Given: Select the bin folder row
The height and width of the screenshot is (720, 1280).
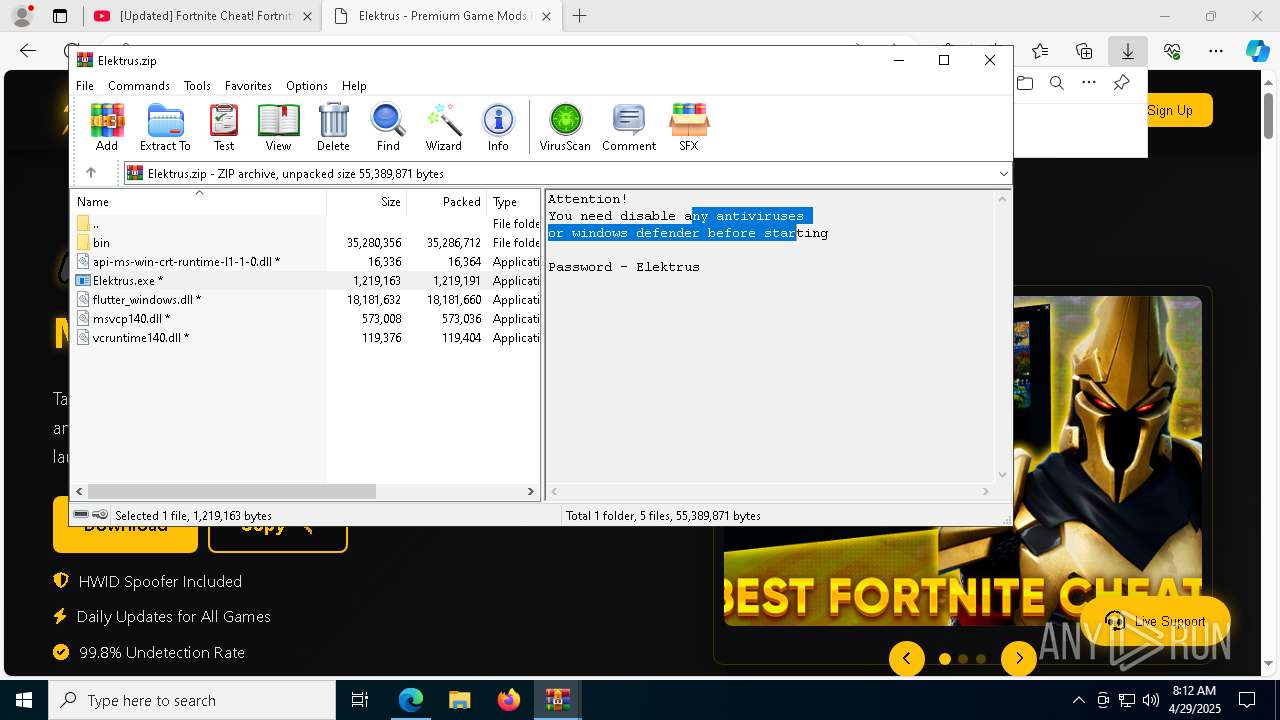Looking at the screenshot, I should click(306, 243).
